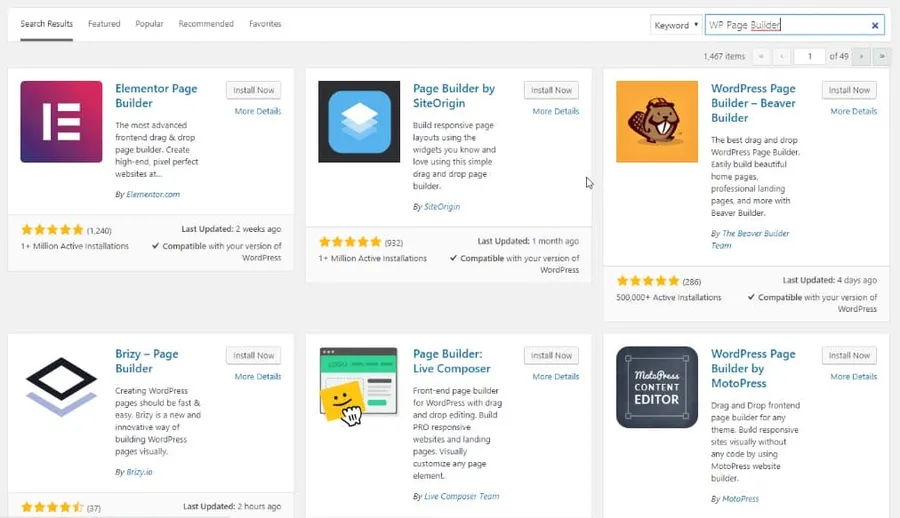Click Beaver Builder's five-star rating
The image size is (900, 518).
point(648,281)
